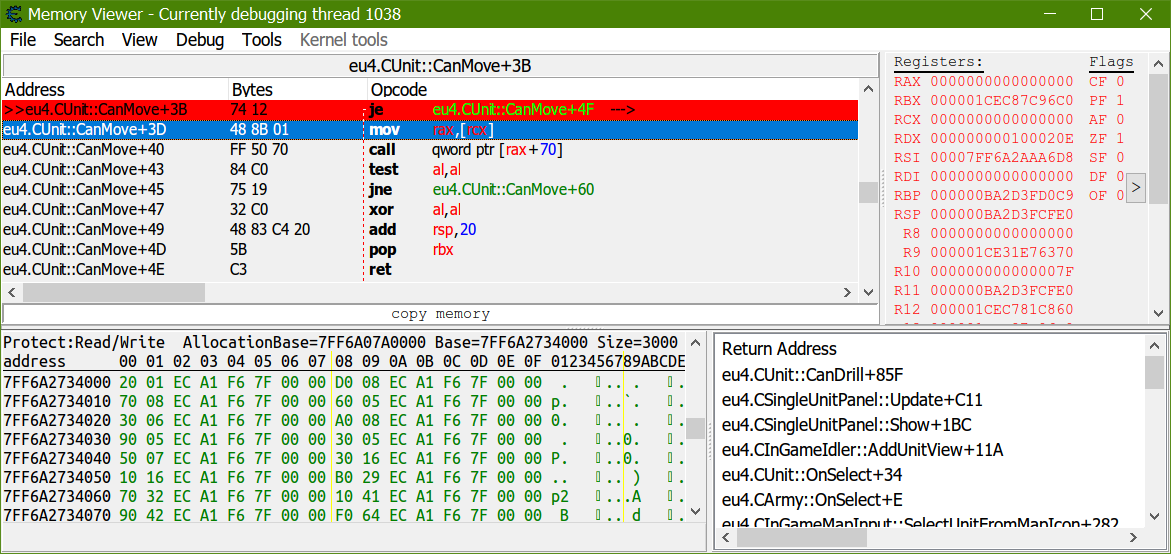1171x554 pixels.
Task: Click the R10 register value
Action: [1001, 271]
